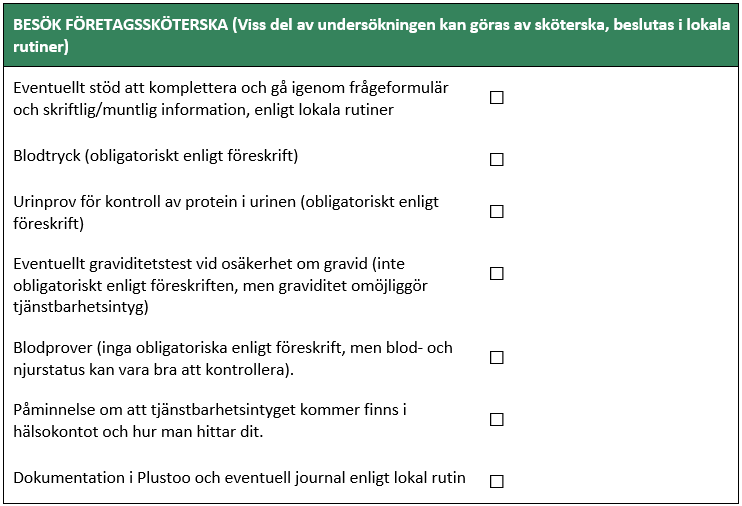Click the Blodtryck (obligatoriskt enligt föreskrift) text
This screenshot has width=742, height=506.
[x=156, y=156]
